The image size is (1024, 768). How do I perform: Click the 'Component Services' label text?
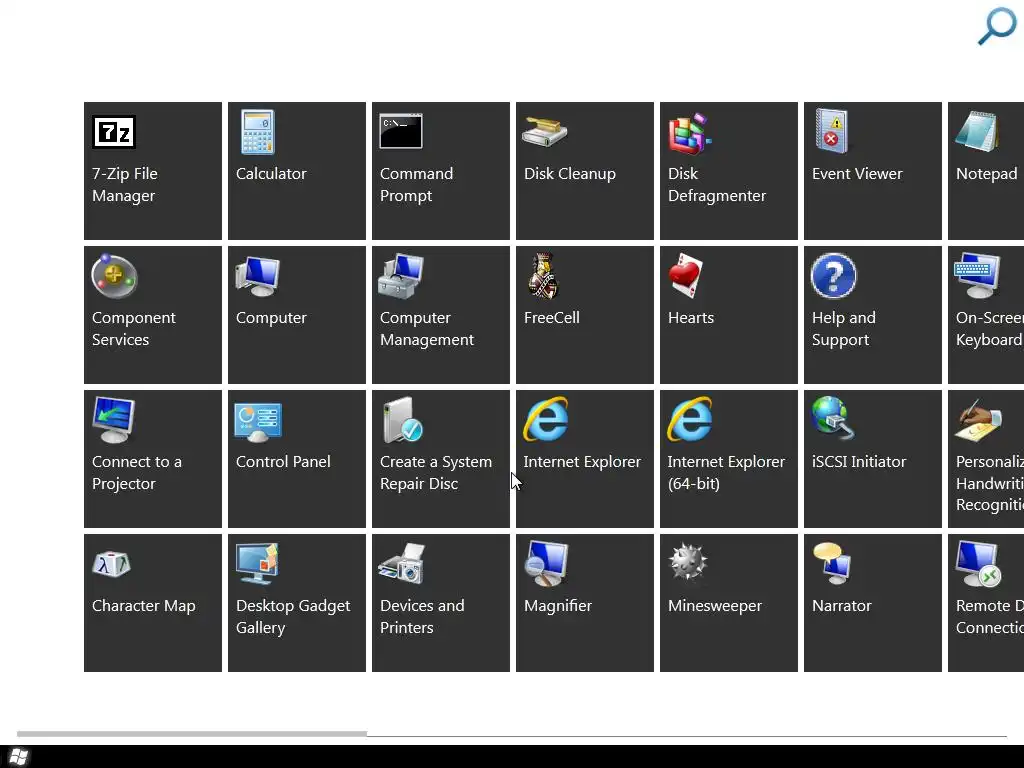click(x=133, y=328)
